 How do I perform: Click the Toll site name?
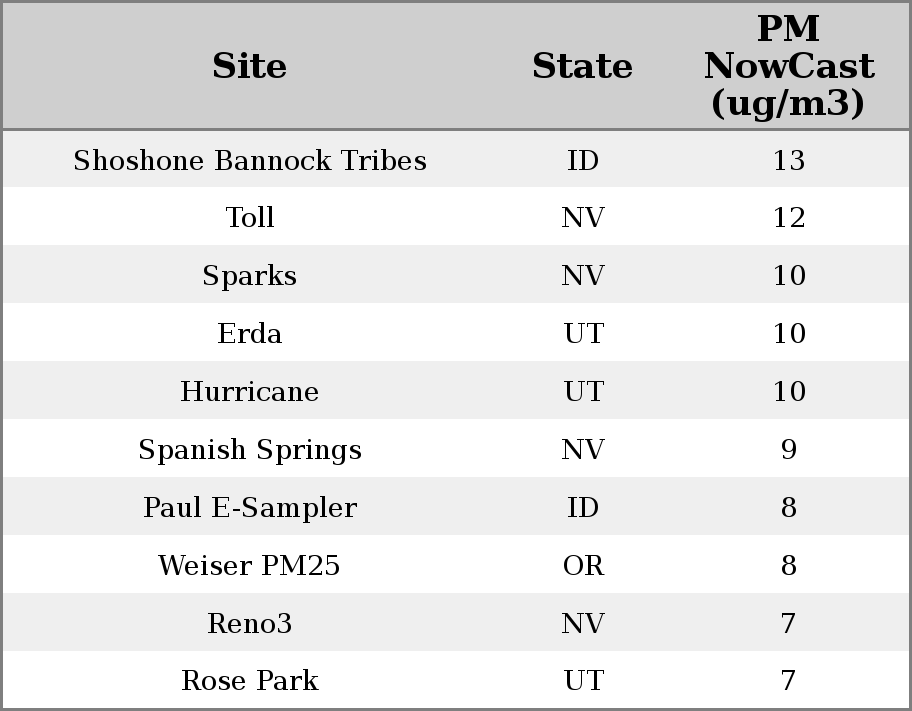tap(249, 218)
